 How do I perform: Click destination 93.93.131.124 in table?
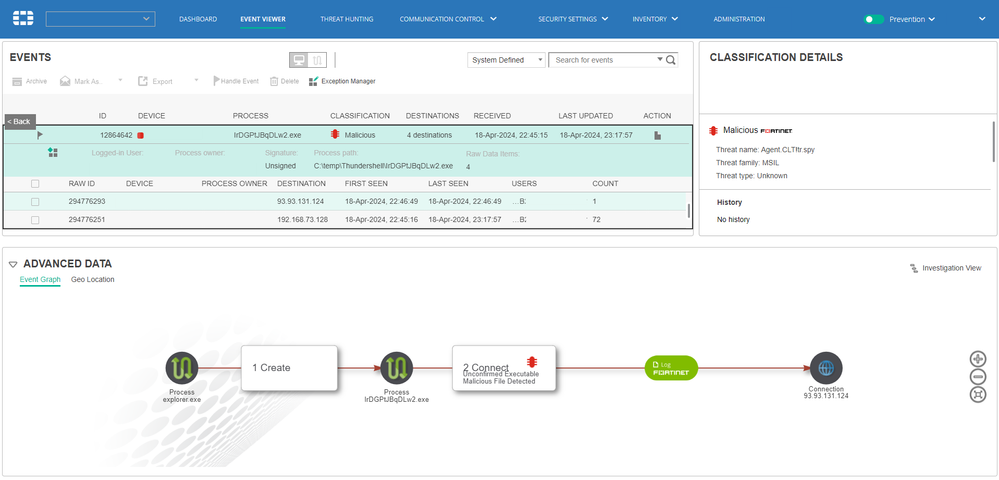(x=301, y=201)
